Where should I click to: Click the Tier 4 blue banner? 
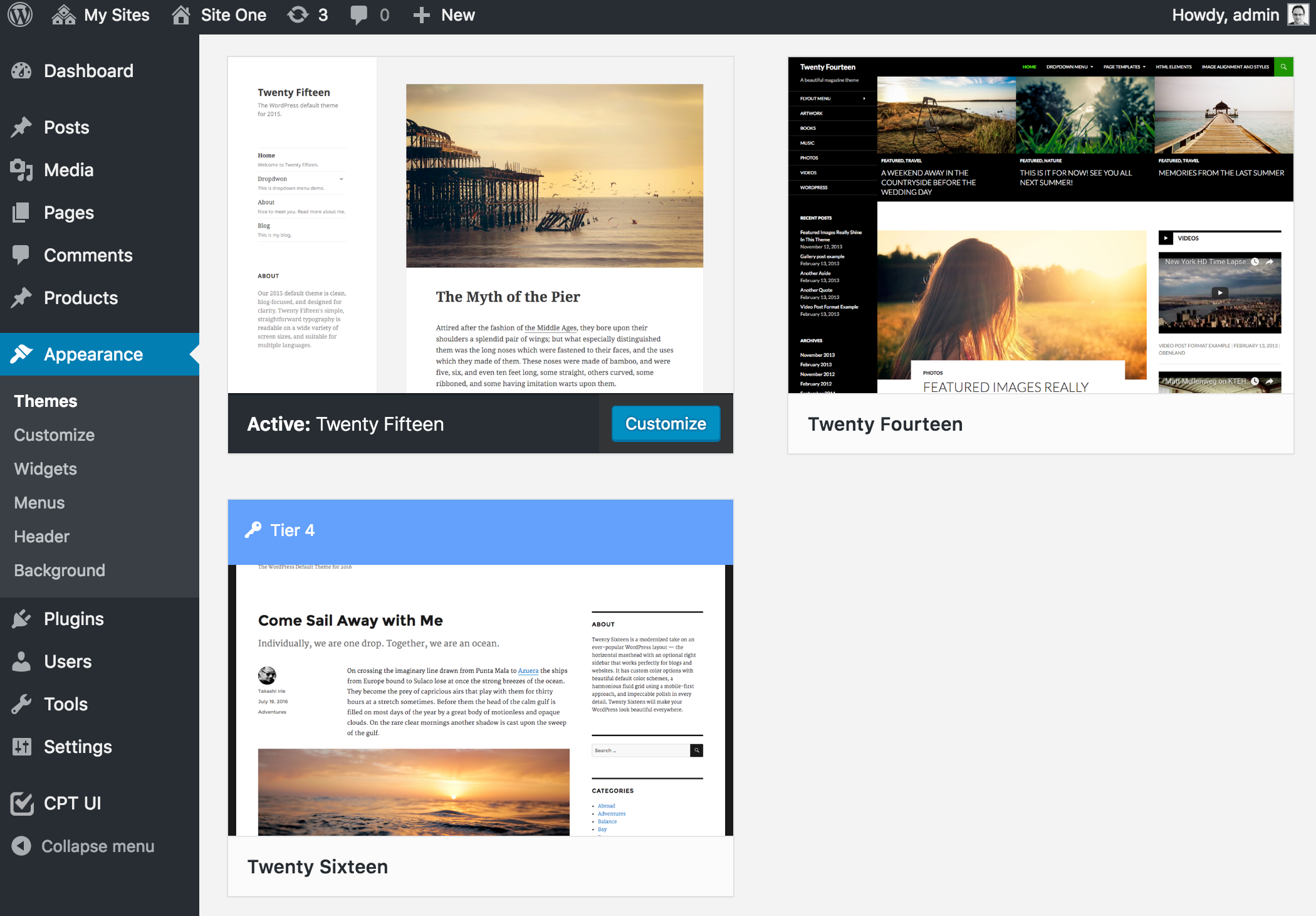(481, 532)
